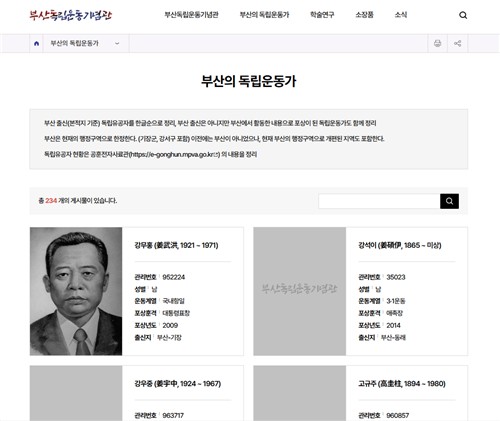Click birthplace value 부산-동래
The width and height of the screenshot is (500, 421).
click(x=393, y=337)
